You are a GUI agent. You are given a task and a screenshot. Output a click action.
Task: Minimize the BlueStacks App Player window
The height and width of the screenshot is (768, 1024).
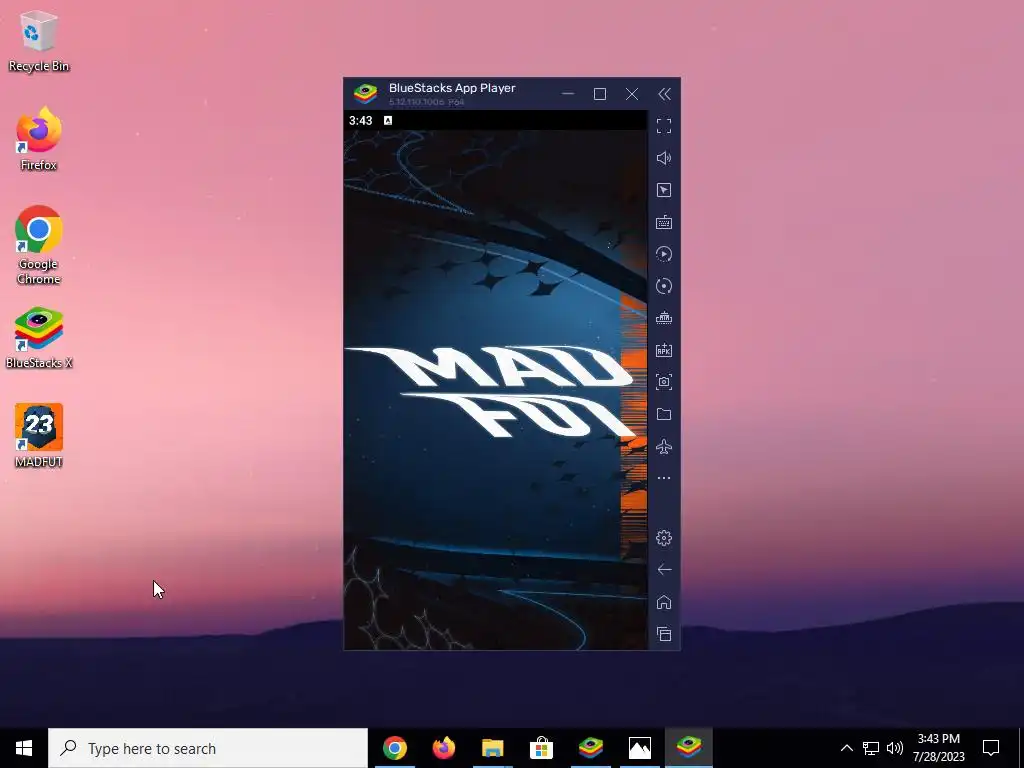(568, 94)
